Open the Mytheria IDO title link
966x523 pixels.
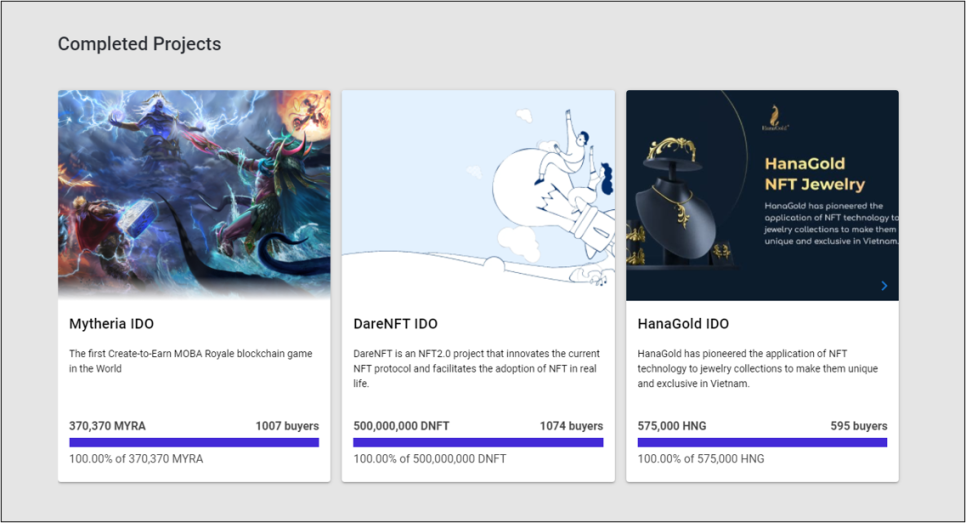tap(112, 324)
